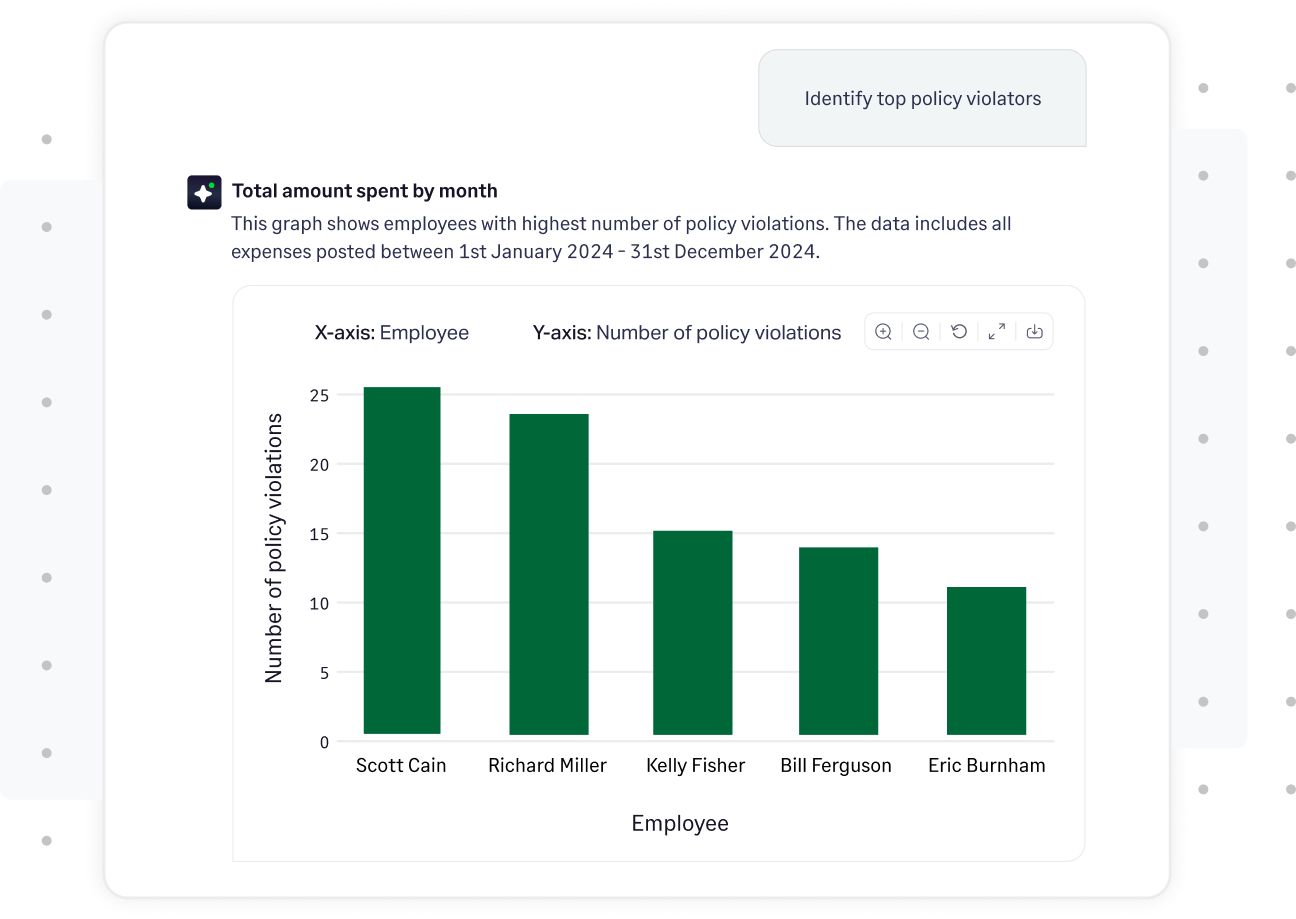Reset the chart view using the reset icon
Screen dimensions: 1296x919
(959, 331)
